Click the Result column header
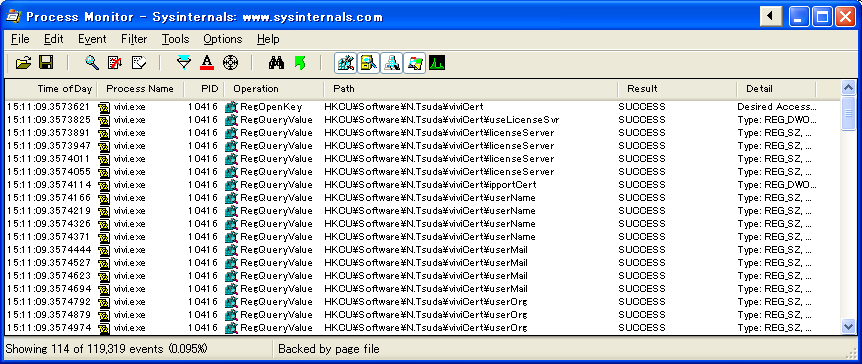The image size is (862, 364). pos(677,89)
